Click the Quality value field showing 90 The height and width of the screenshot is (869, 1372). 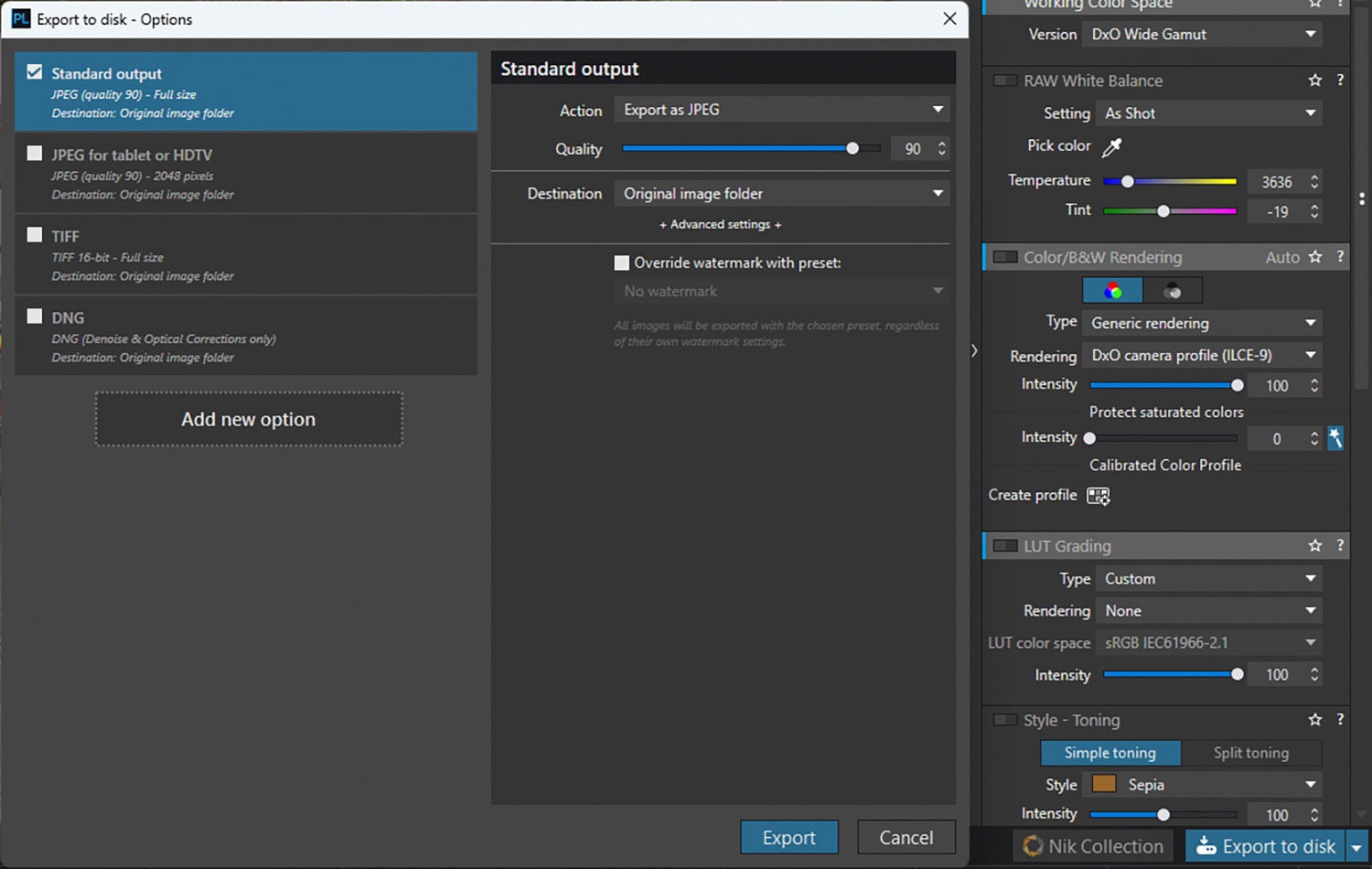click(x=913, y=149)
